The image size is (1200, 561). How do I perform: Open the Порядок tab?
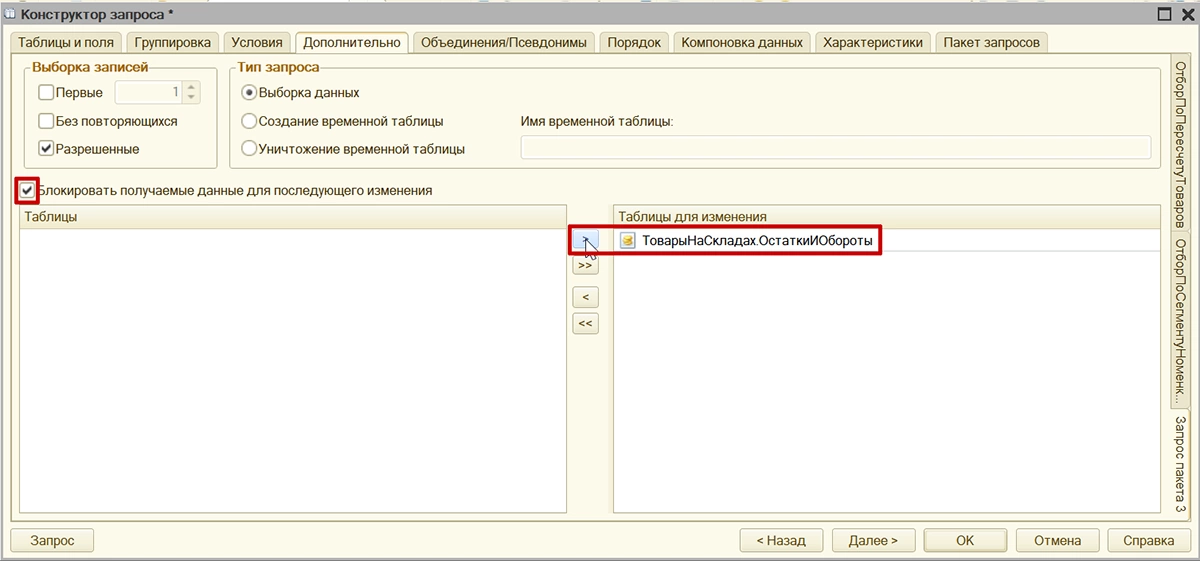point(635,42)
